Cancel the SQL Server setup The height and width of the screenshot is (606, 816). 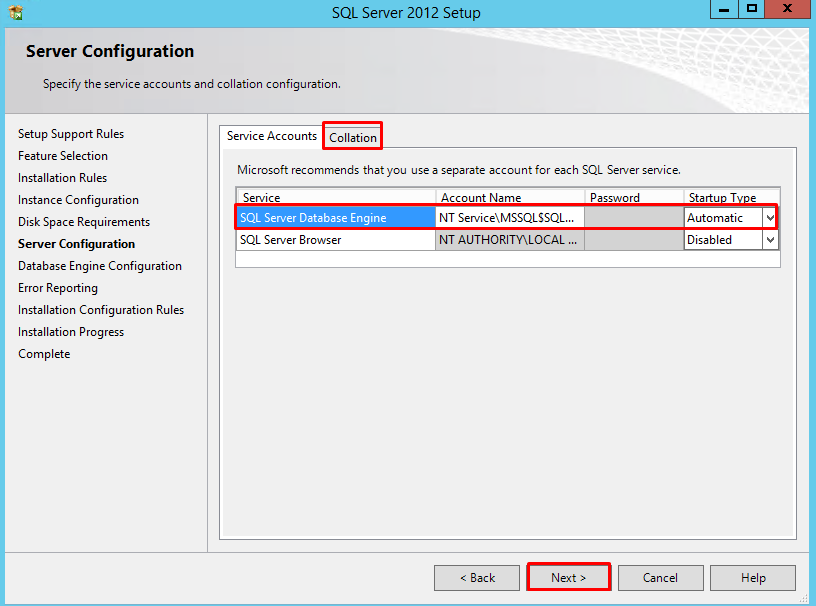660,577
